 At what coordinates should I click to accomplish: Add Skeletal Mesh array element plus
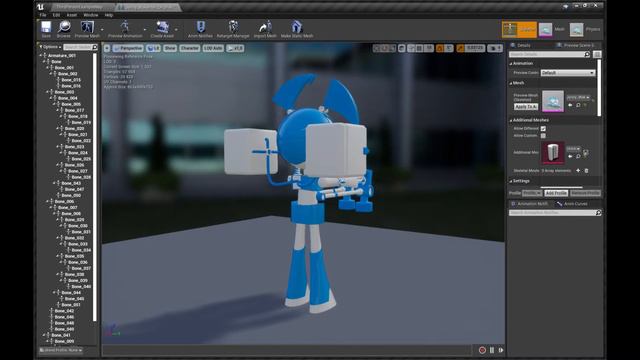[x=578, y=171]
